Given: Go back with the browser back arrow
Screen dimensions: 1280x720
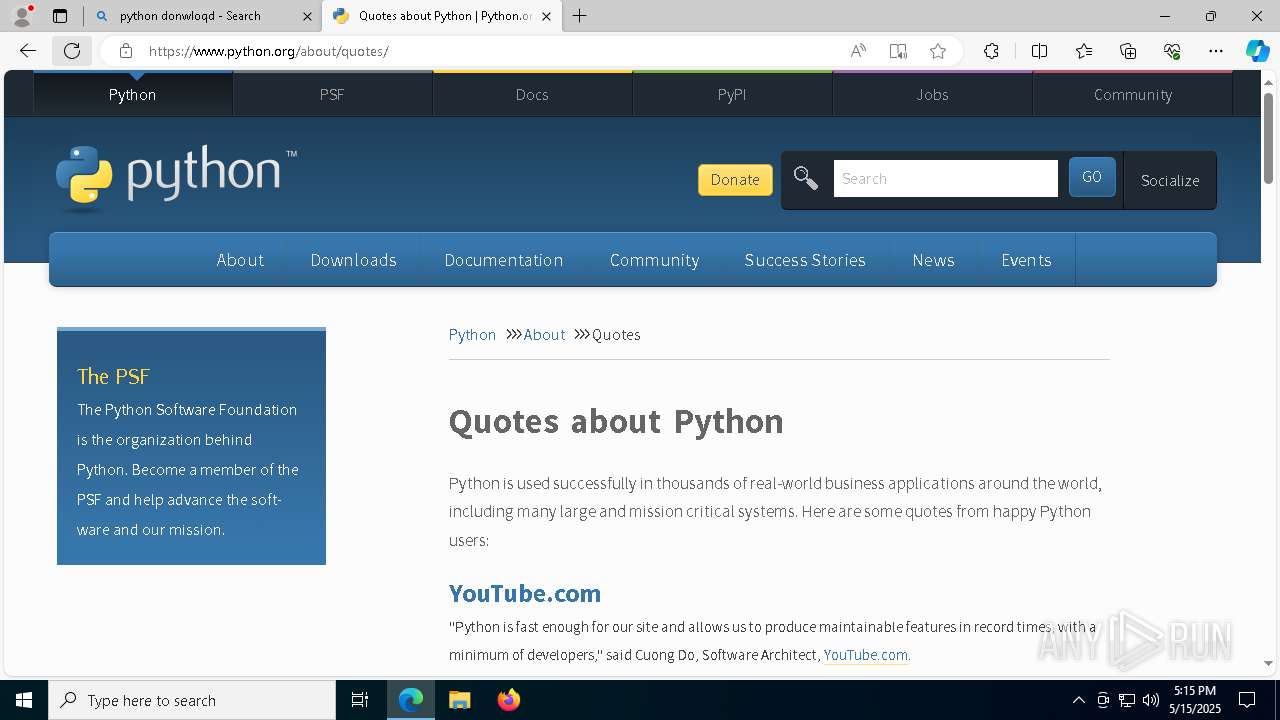Looking at the screenshot, I should click(28, 51).
